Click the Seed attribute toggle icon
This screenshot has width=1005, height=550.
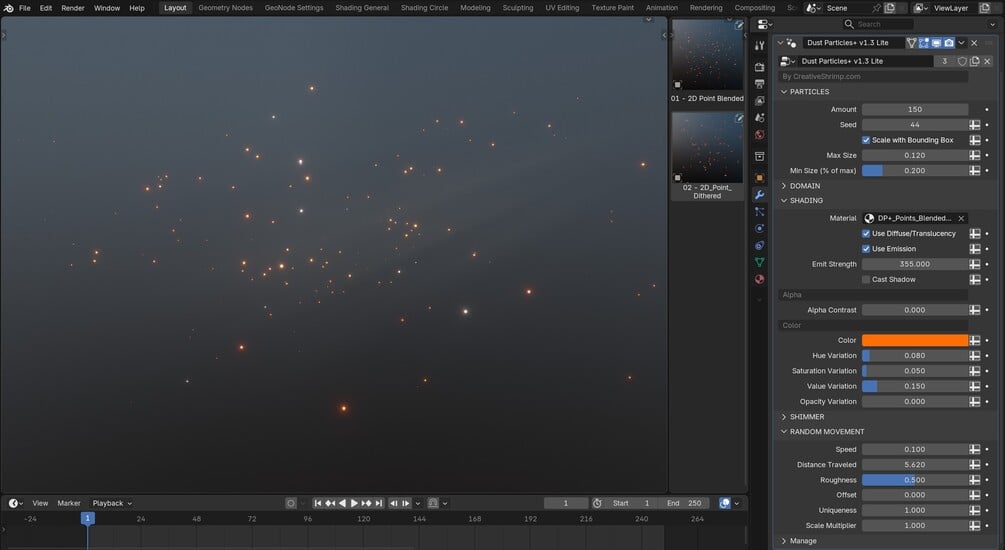coord(974,124)
